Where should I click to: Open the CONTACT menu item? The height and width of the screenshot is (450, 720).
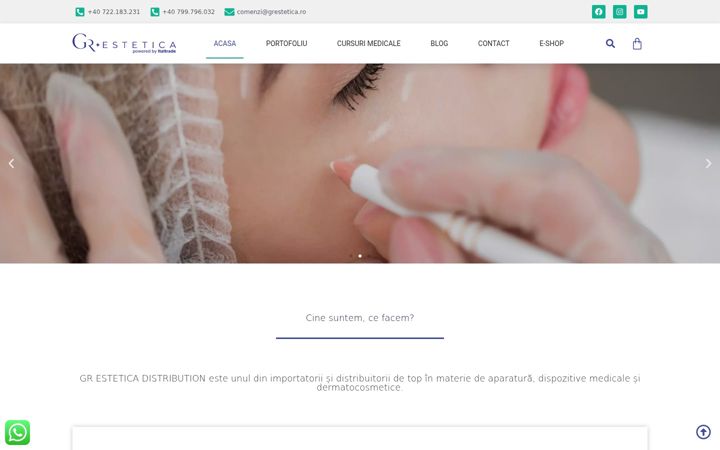(494, 44)
